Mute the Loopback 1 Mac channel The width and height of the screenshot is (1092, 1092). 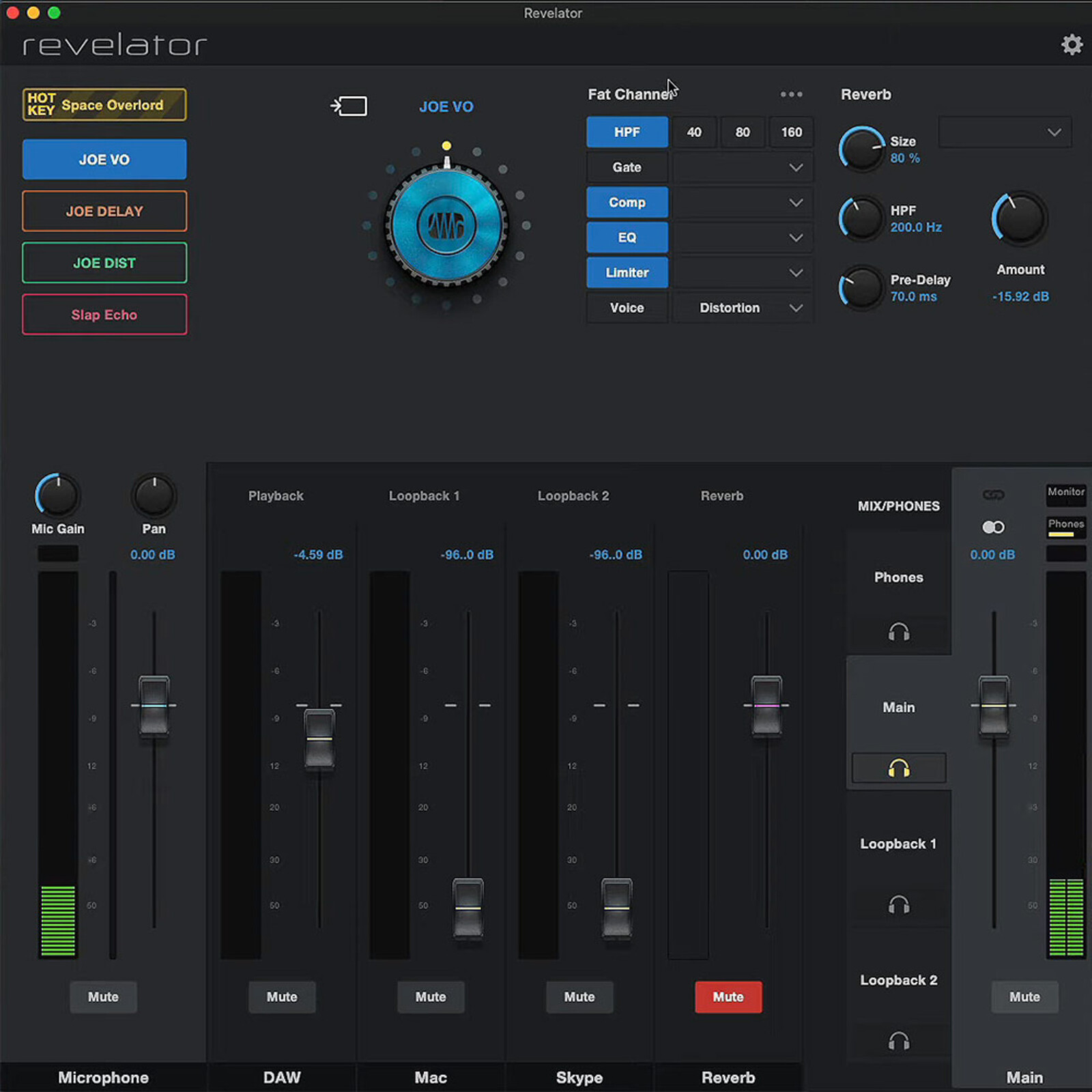(431, 996)
